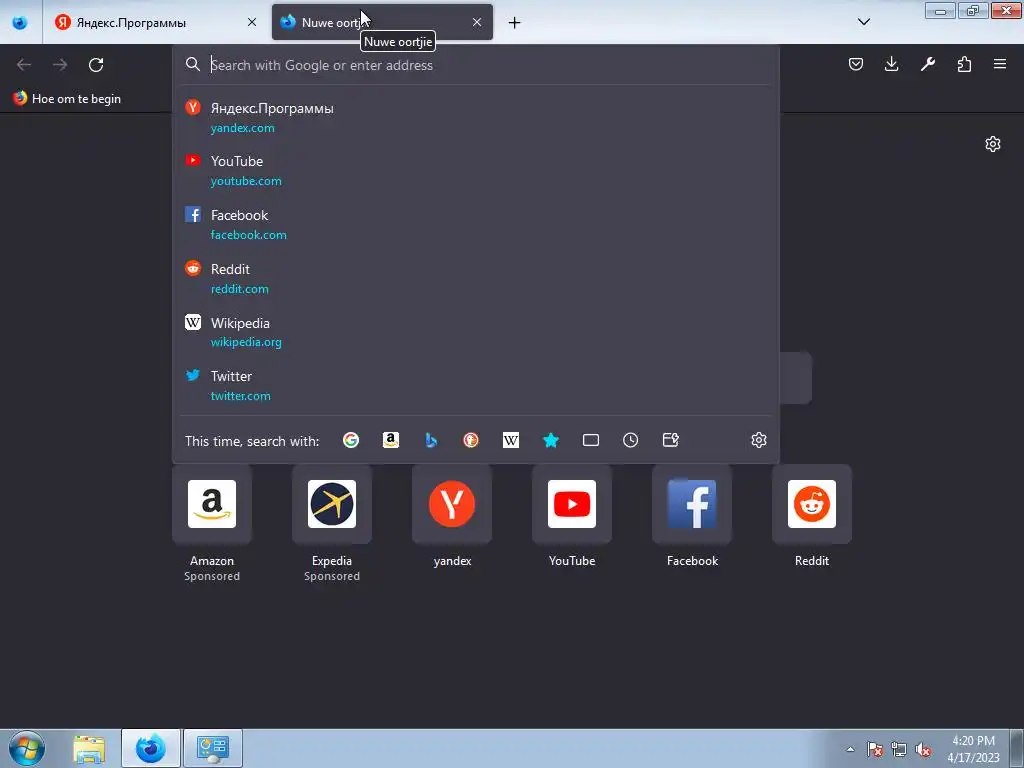
Task: Open developer tools wrench icon
Action: click(x=927, y=64)
